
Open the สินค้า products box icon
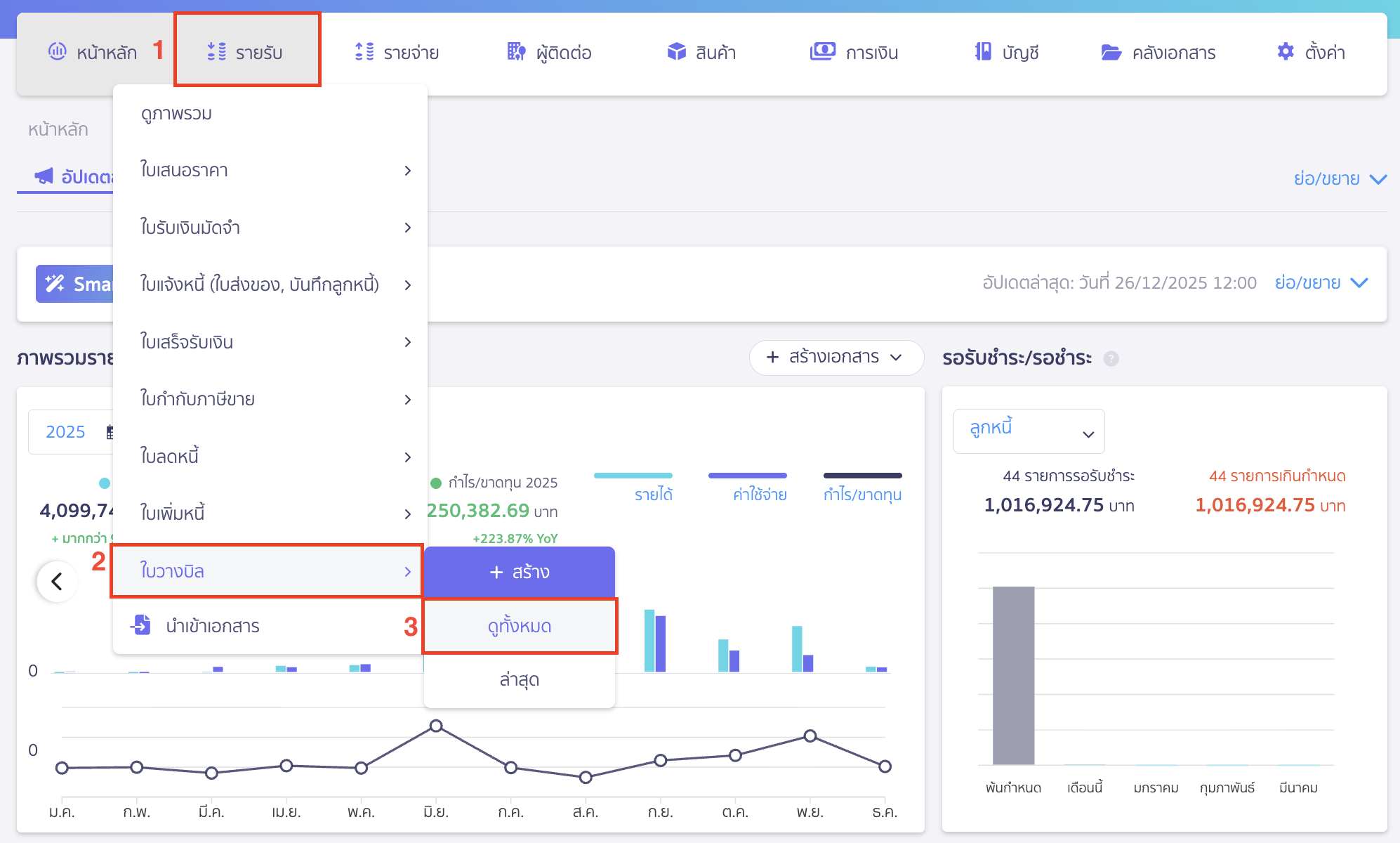pyautogui.click(x=676, y=52)
